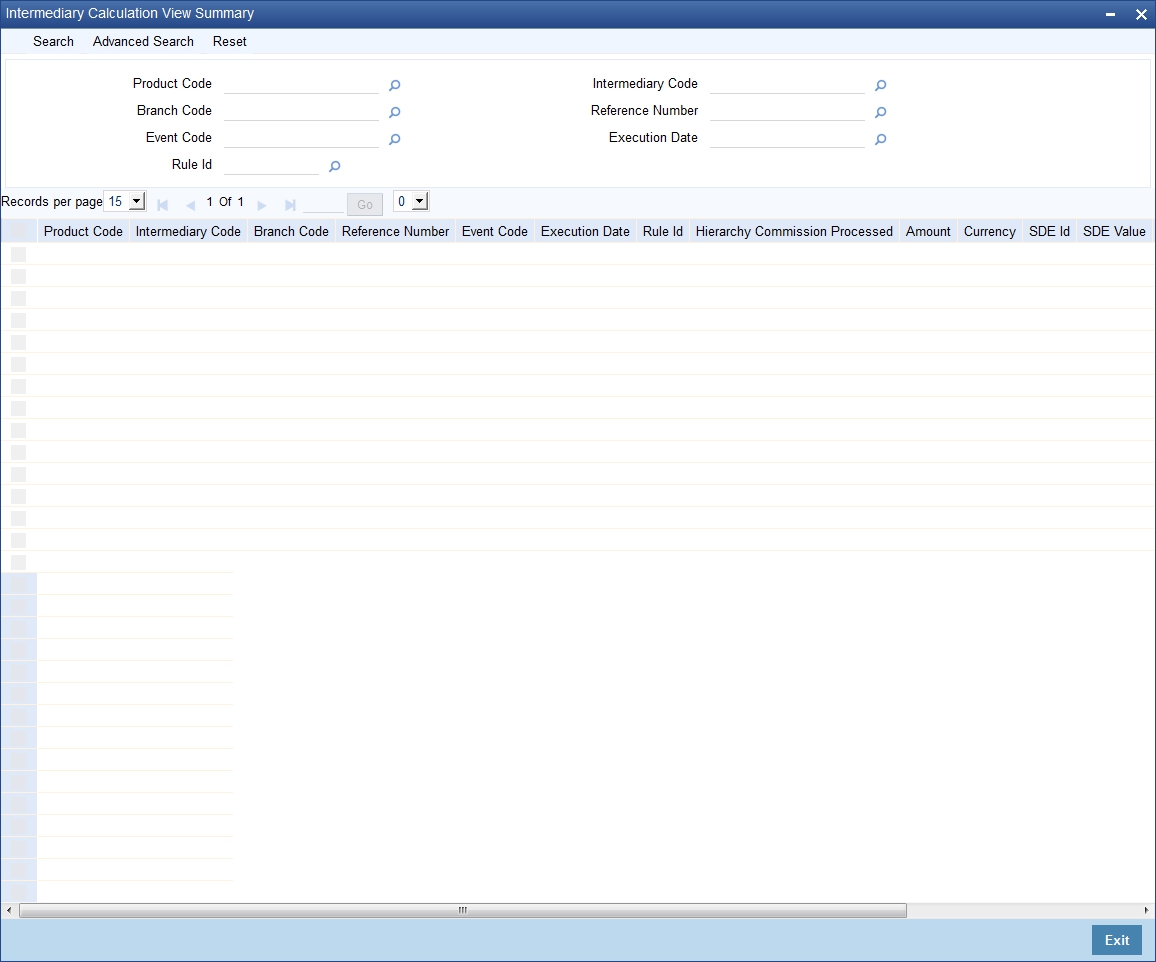This screenshot has height=962, width=1156.
Task: Click SDE Value column header
Action: click(x=1114, y=231)
